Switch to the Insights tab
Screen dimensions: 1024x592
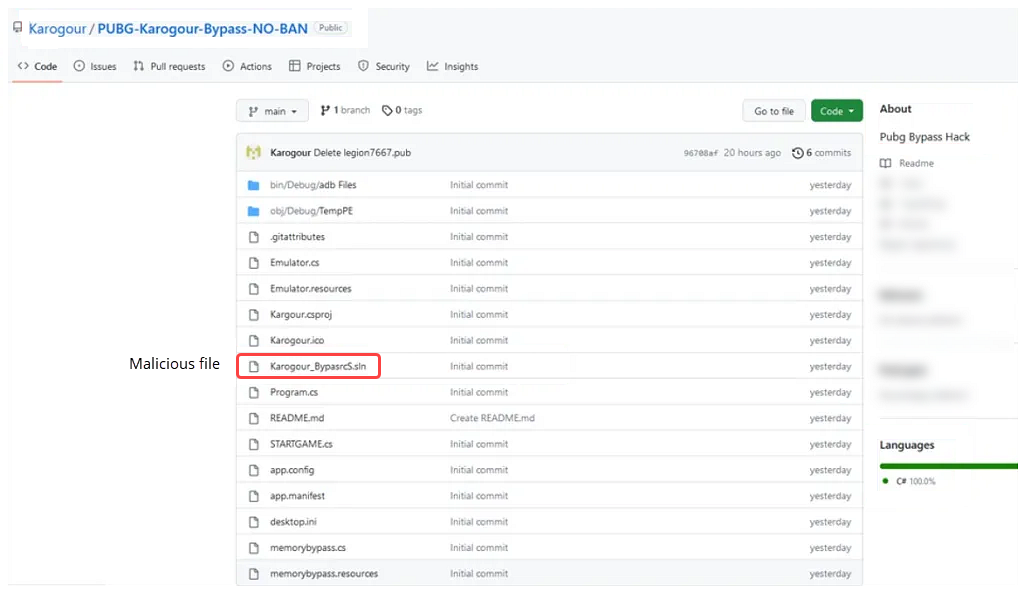pyautogui.click(x=452, y=66)
